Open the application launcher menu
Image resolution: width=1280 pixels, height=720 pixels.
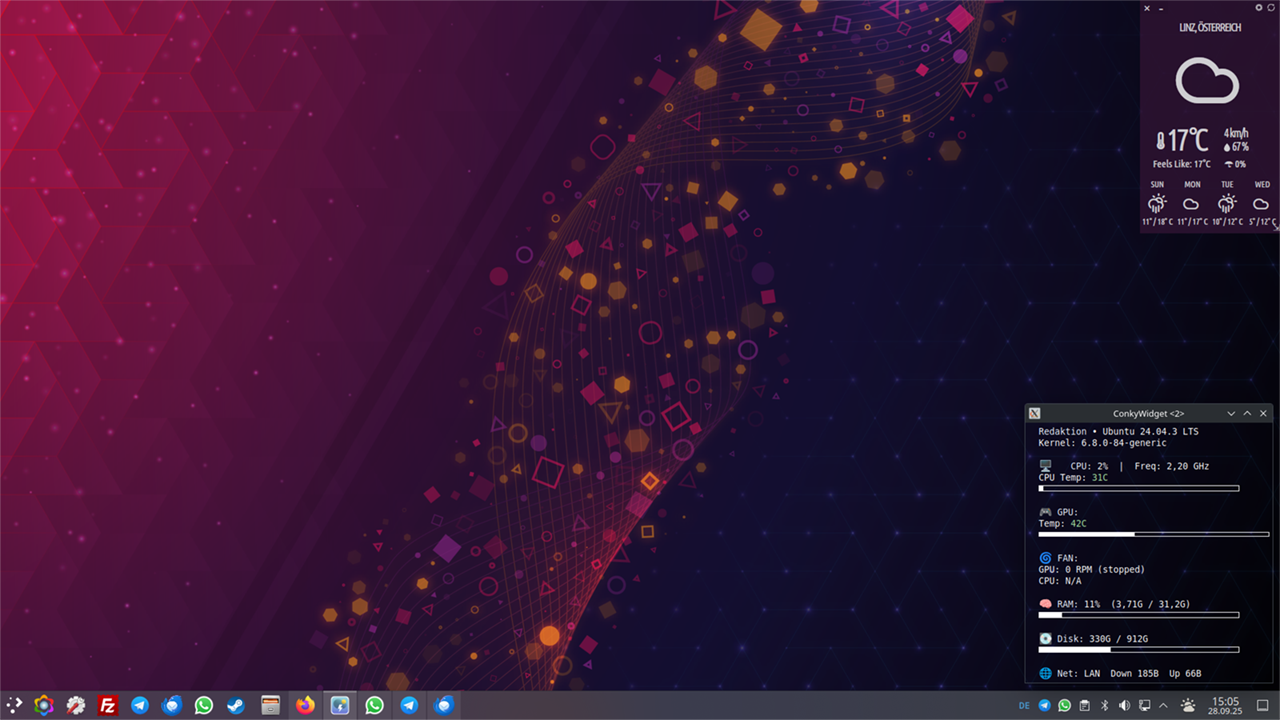coord(13,705)
